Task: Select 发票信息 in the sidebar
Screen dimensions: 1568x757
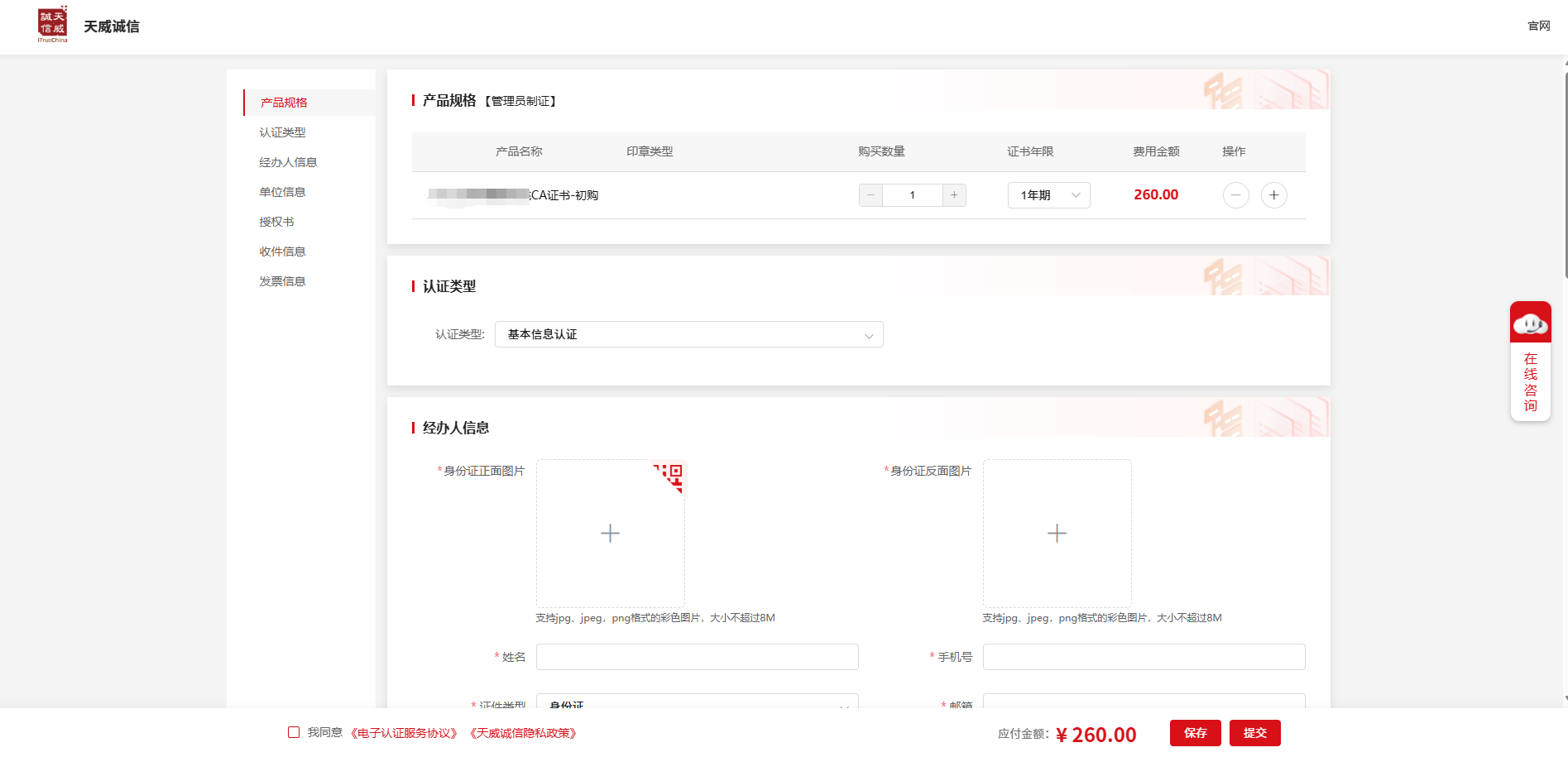Action: pos(282,281)
